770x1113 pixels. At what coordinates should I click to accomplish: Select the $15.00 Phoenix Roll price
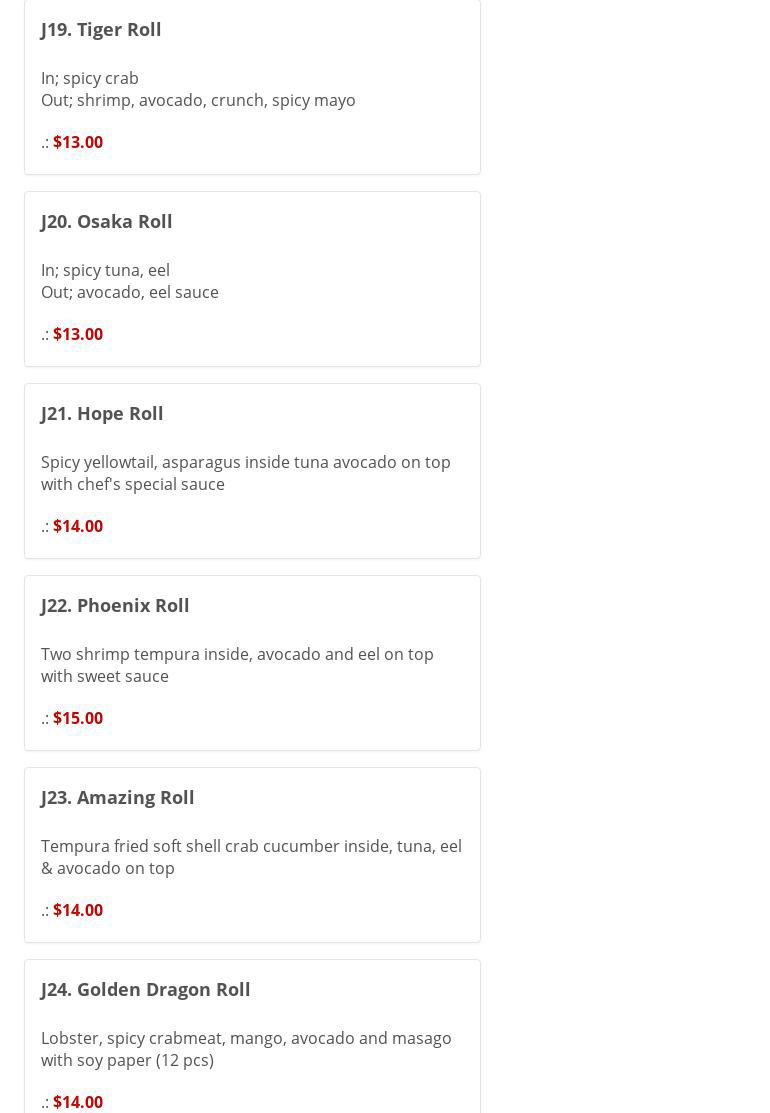tap(78, 718)
